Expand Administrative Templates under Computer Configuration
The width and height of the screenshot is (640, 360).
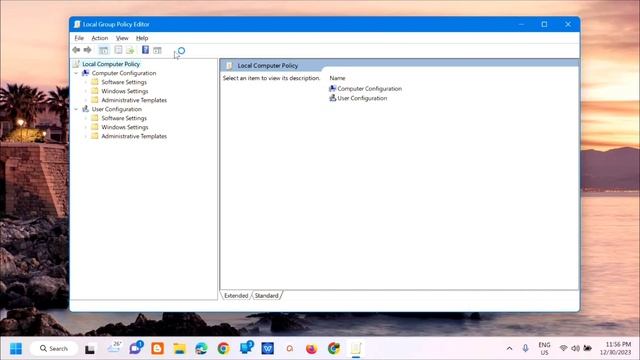[x=86, y=100]
